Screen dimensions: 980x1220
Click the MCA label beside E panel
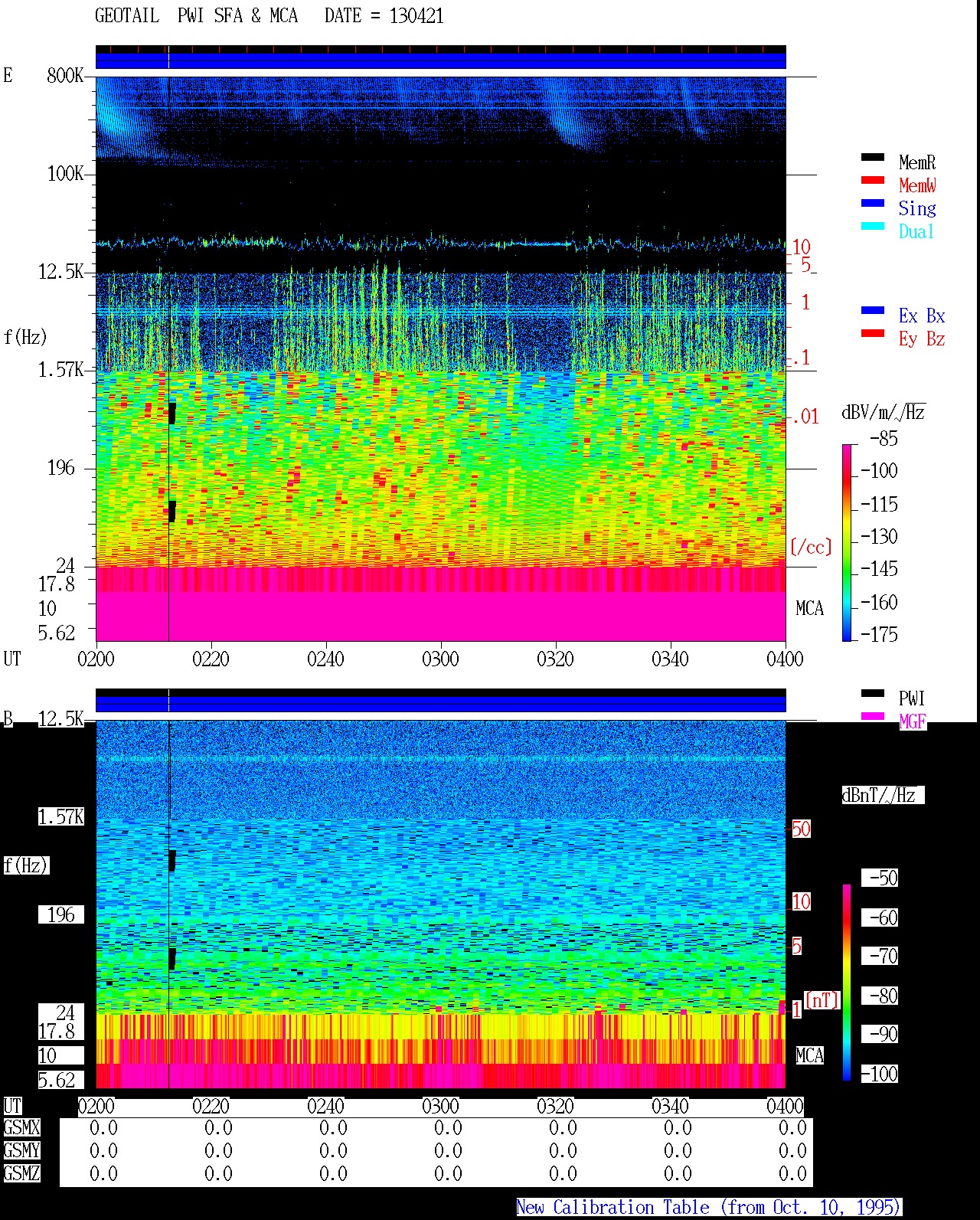pyautogui.click(x=809, y=608)
